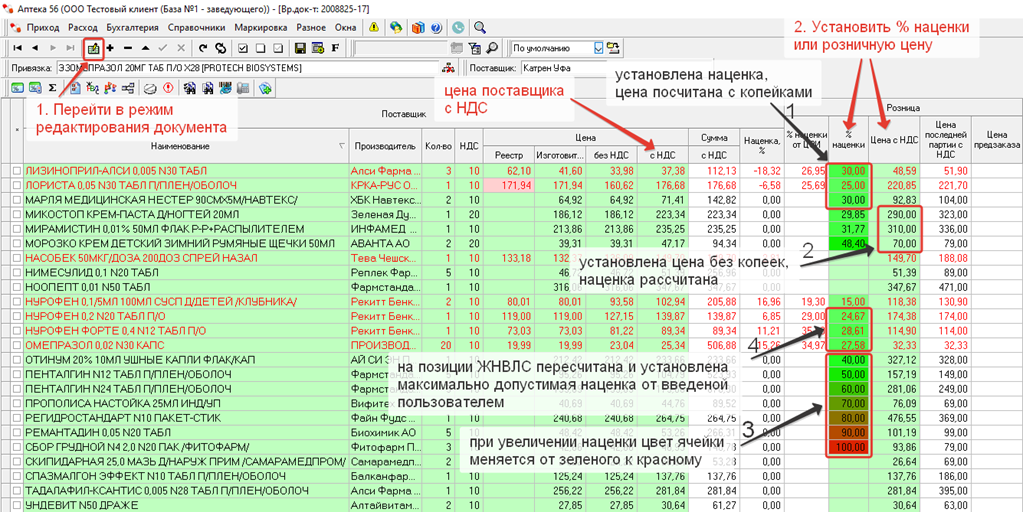Click Реестр price column header

(x=510, y=155)
